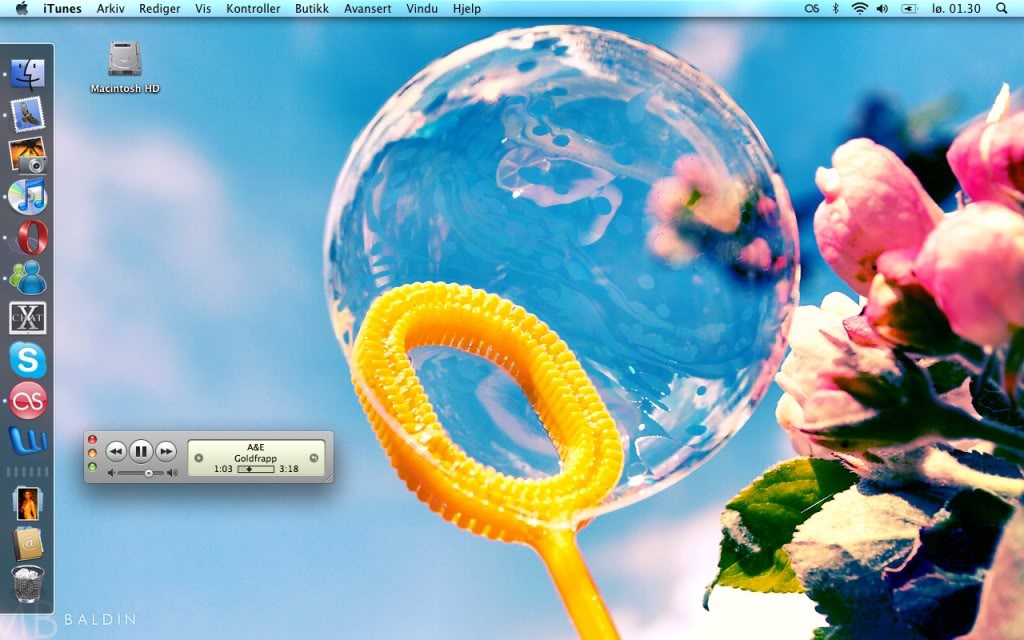Viewport: 1024px width, 640px height.
Task: Open Last.fm app in the Dock
Action: pyautogui.click(x=28, y=400)
